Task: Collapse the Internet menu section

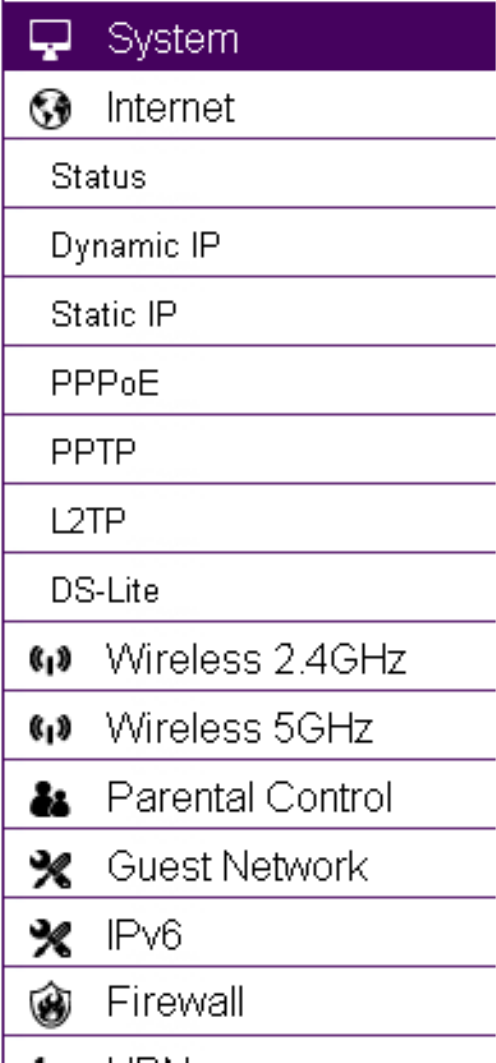Action: click(x=249, y=106)
